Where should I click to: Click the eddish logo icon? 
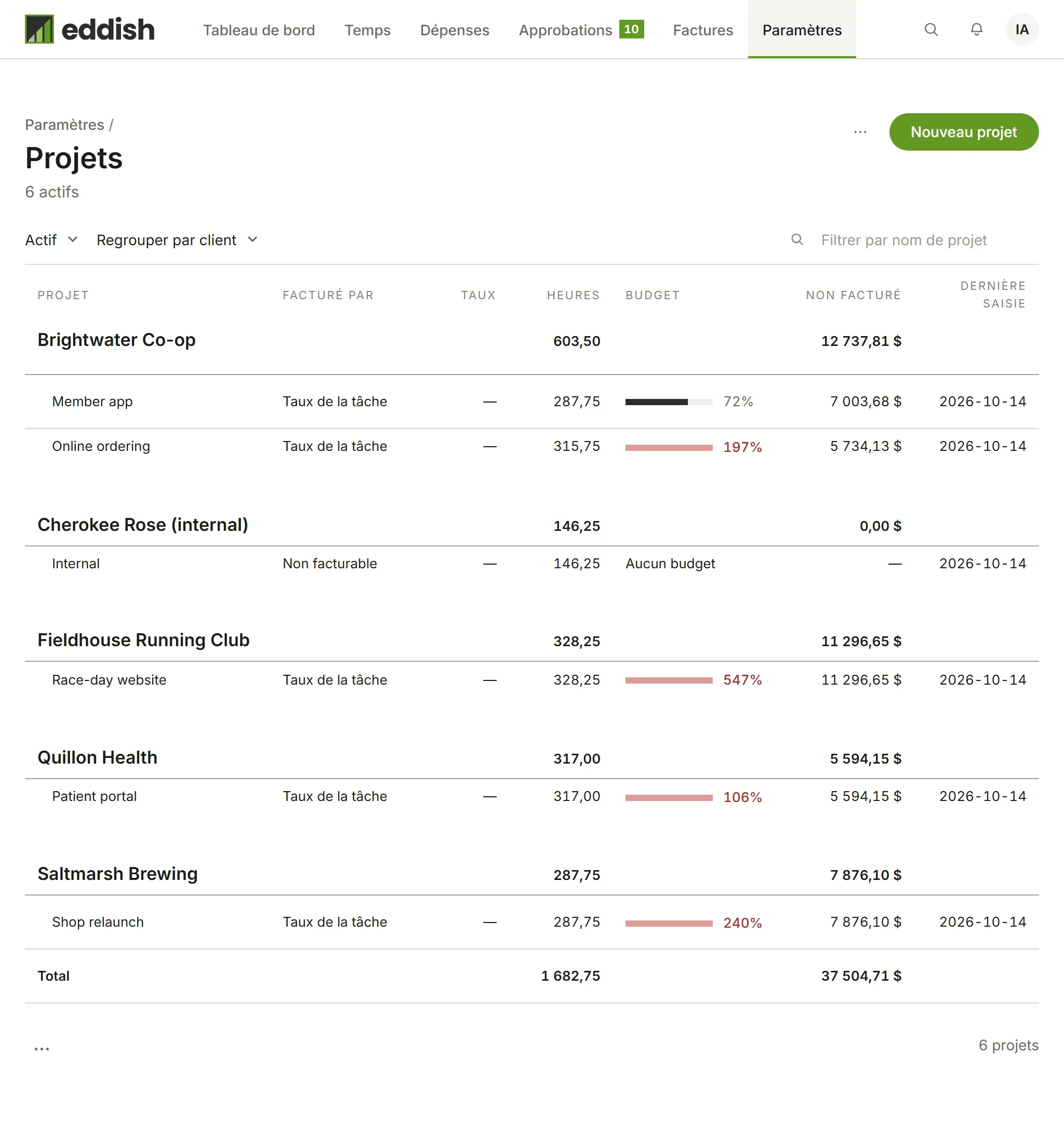coord(39,29)
